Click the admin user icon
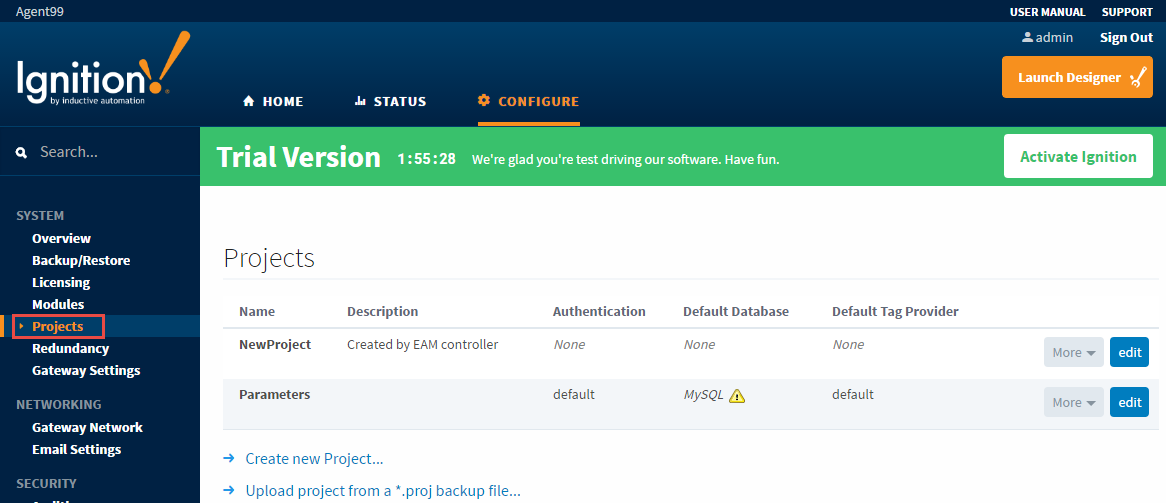The image size is (1166, 503). (1028, 37)
